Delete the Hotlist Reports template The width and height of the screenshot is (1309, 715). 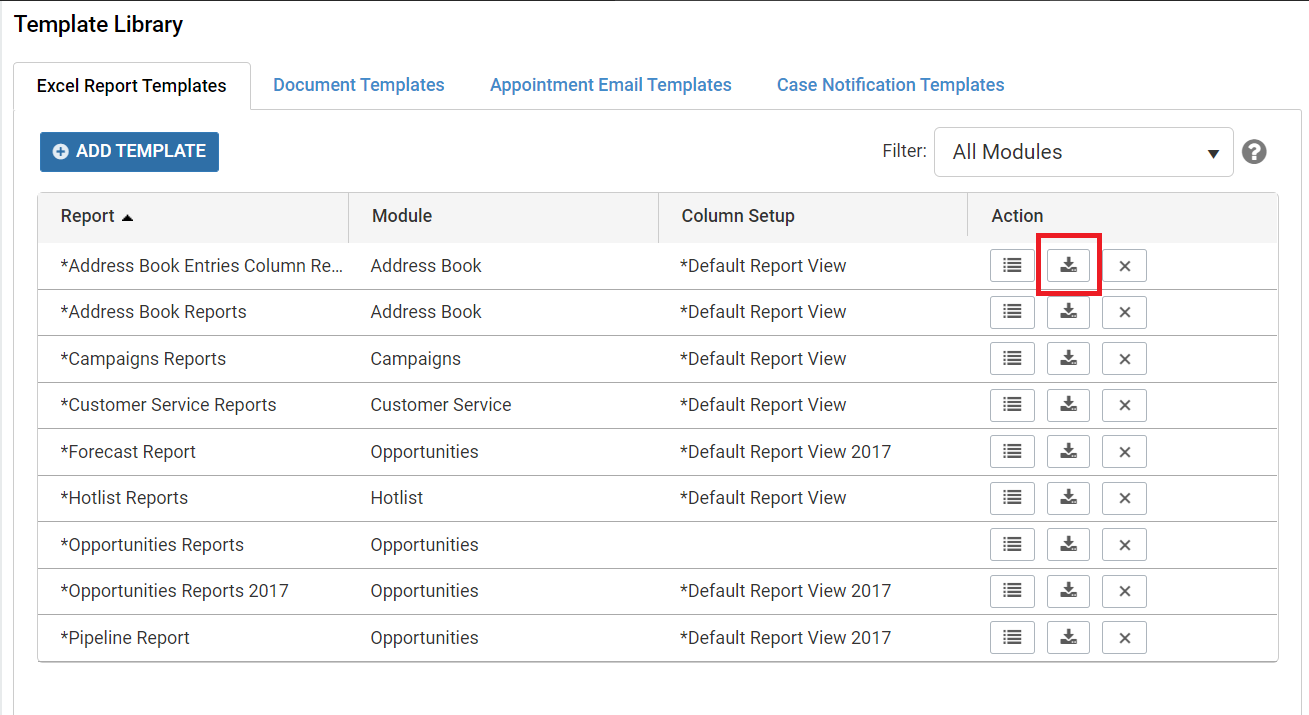[1124, 498]
